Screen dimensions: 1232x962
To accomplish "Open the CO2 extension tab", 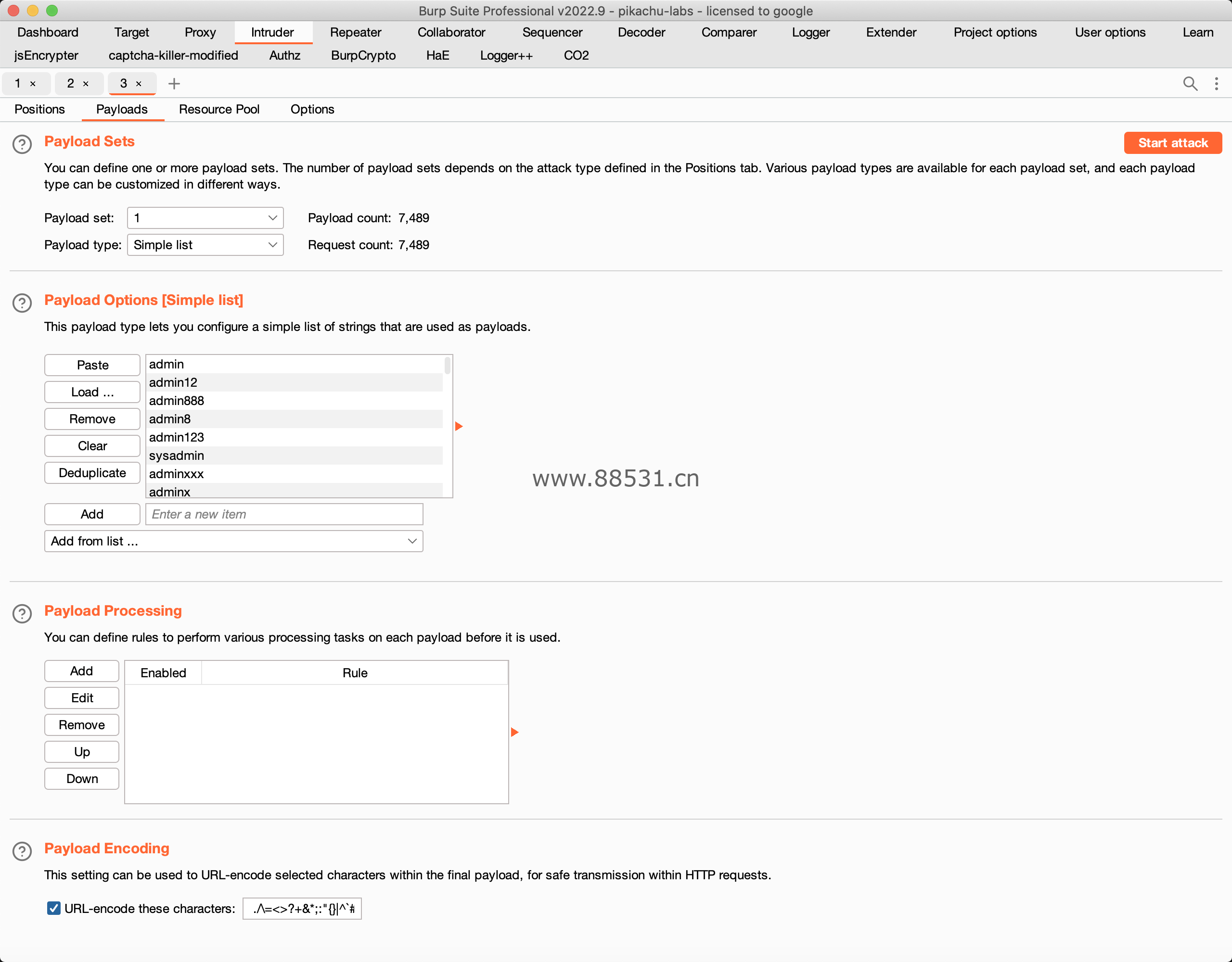I will coord(576,55).
